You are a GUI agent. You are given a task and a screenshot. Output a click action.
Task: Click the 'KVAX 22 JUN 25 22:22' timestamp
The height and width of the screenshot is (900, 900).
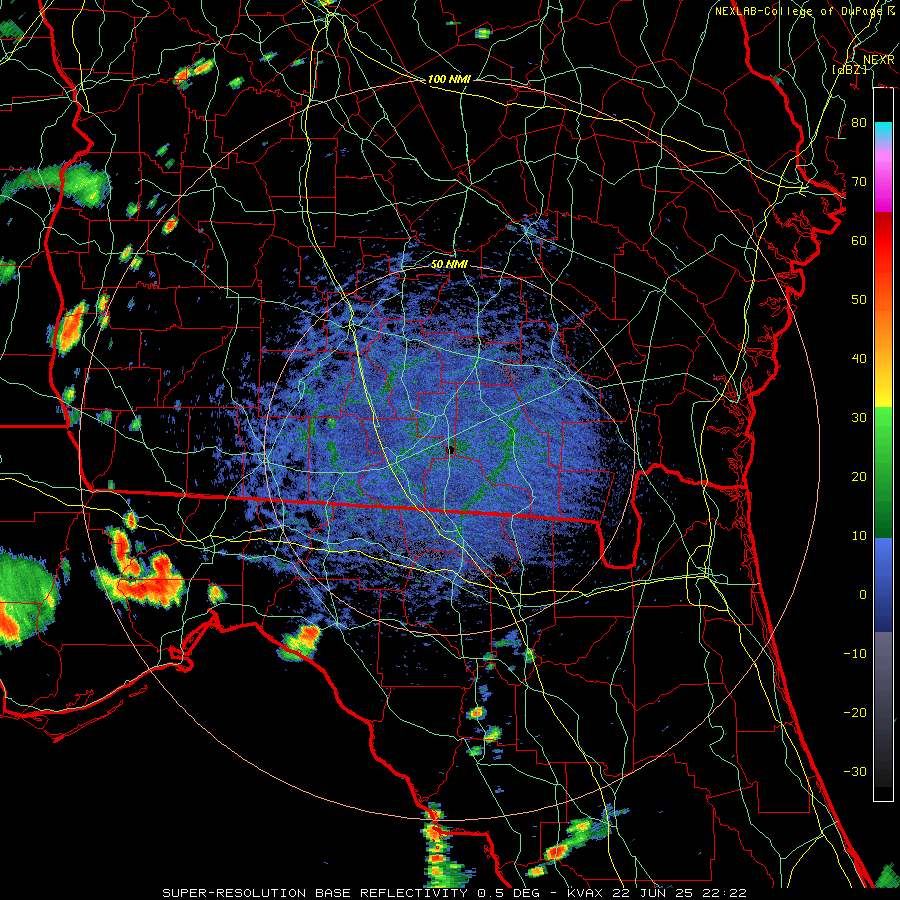click(657, 893)
